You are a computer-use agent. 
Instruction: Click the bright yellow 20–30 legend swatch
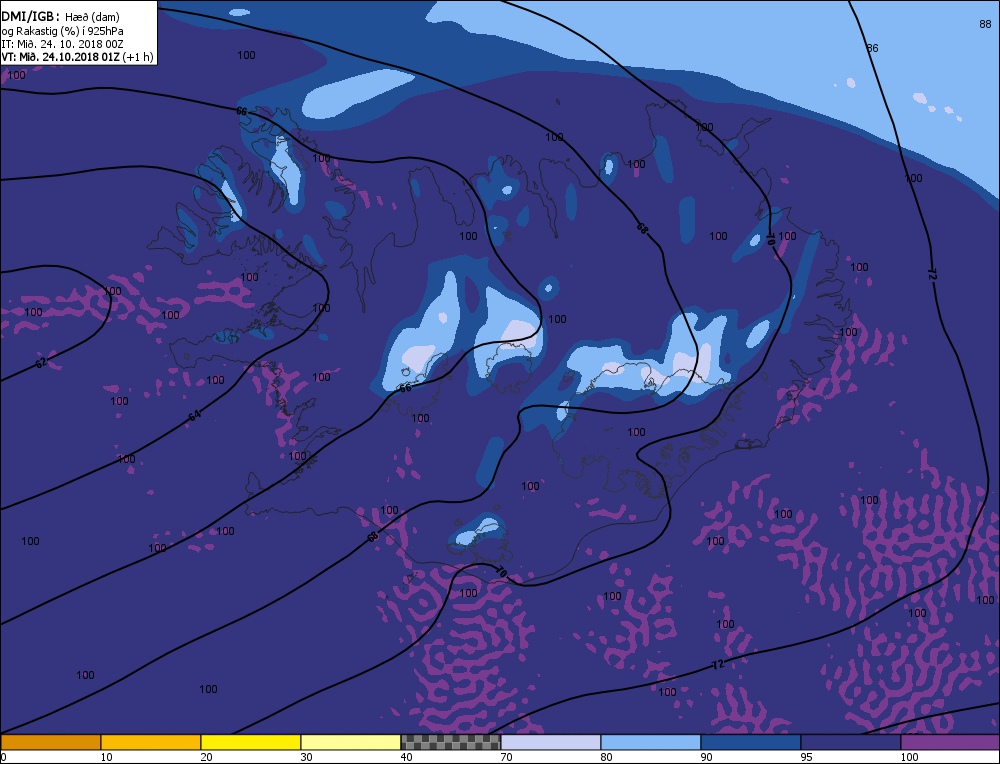pos(251,742)
